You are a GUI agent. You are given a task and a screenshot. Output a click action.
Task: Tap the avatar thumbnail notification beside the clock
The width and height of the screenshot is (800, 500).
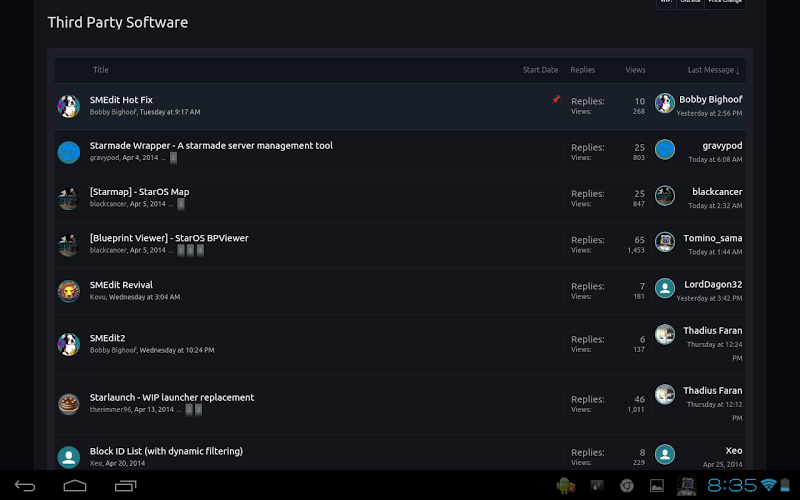[x=687, y=486]
